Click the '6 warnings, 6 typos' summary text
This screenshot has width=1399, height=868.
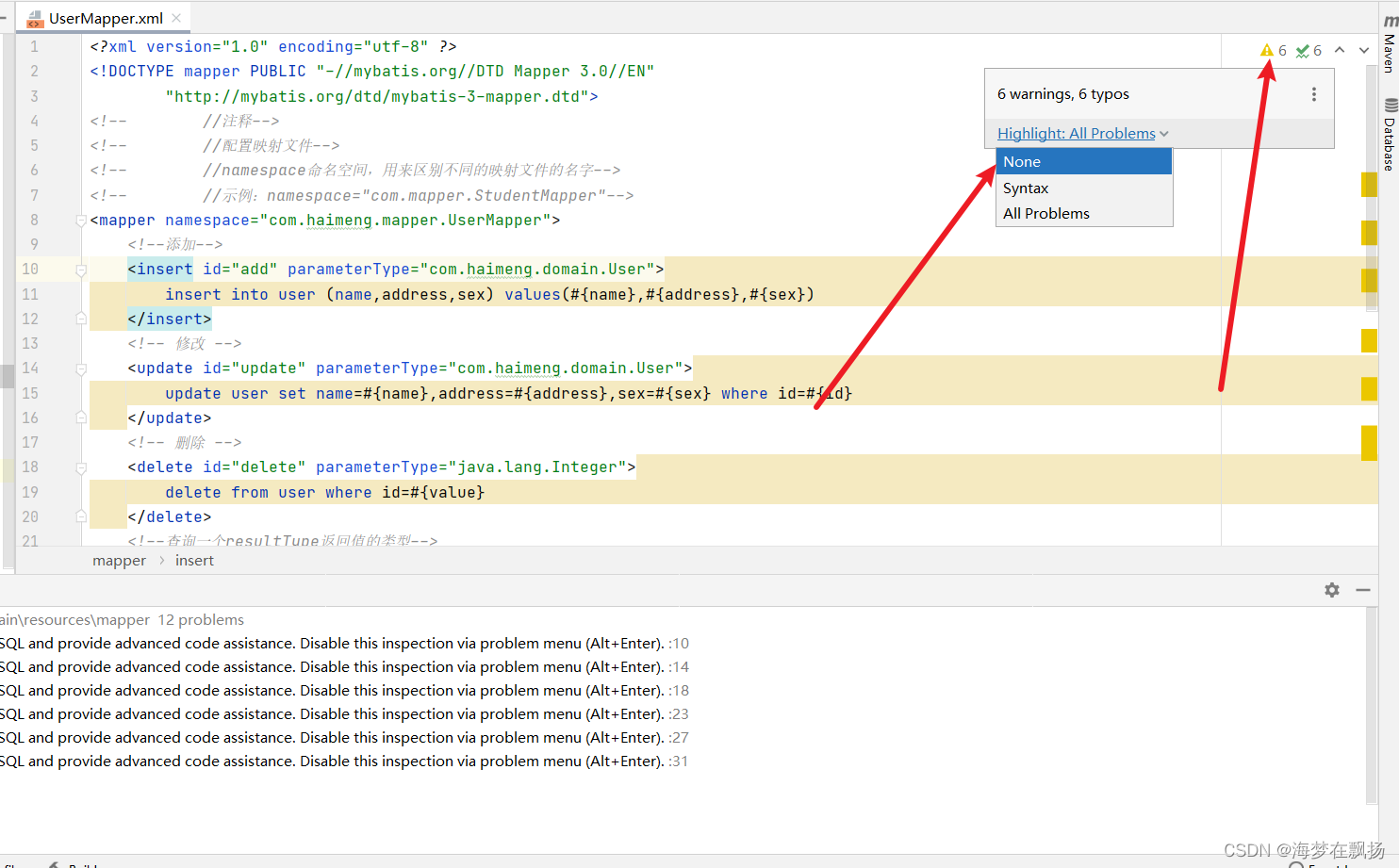pyautogui.click(x=1063, y=94)
